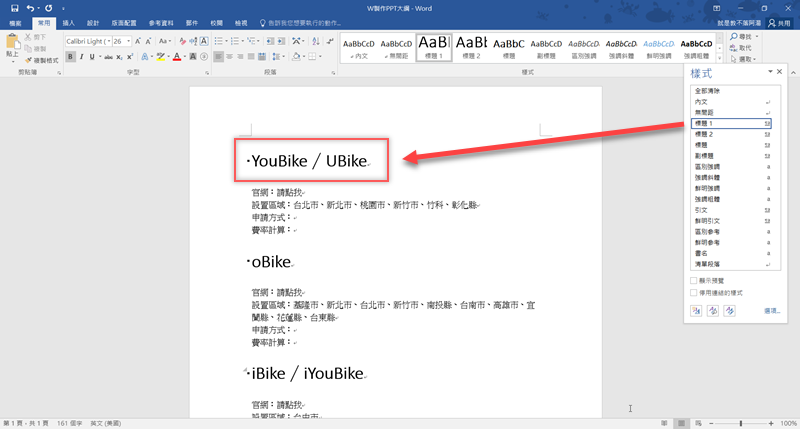The image size is (800, 429).
Task: Switch to the 版面配置 (Layout) tab
Action: [x=125, y=22]
